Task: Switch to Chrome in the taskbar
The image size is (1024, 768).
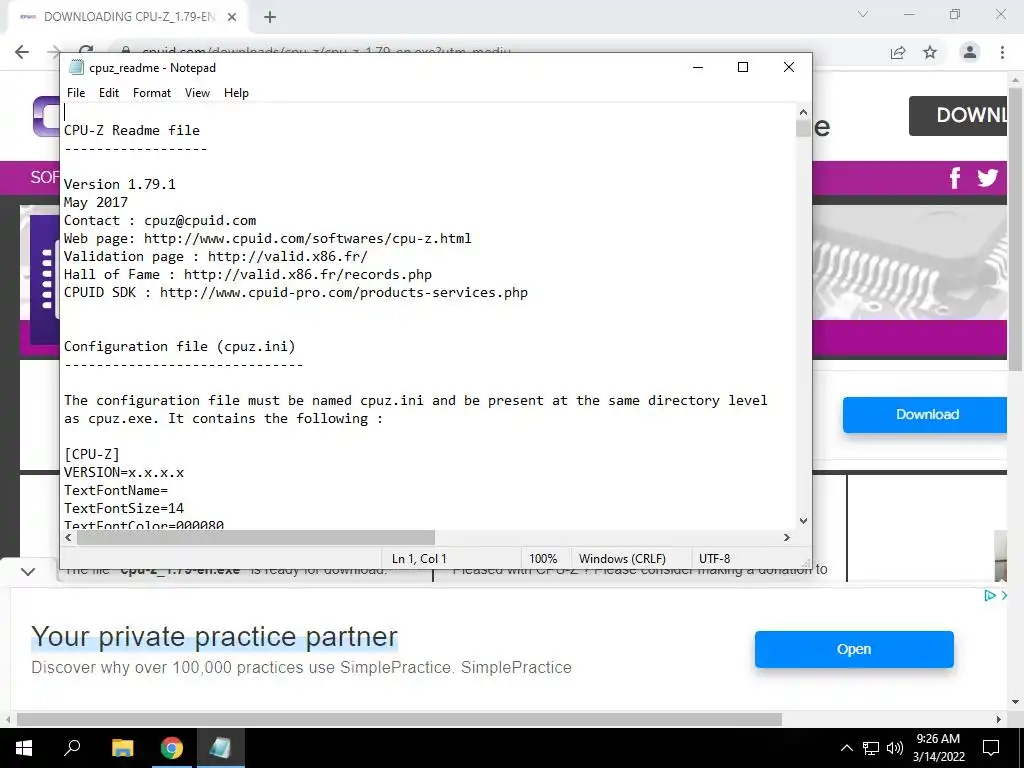Action: point(172,748)
